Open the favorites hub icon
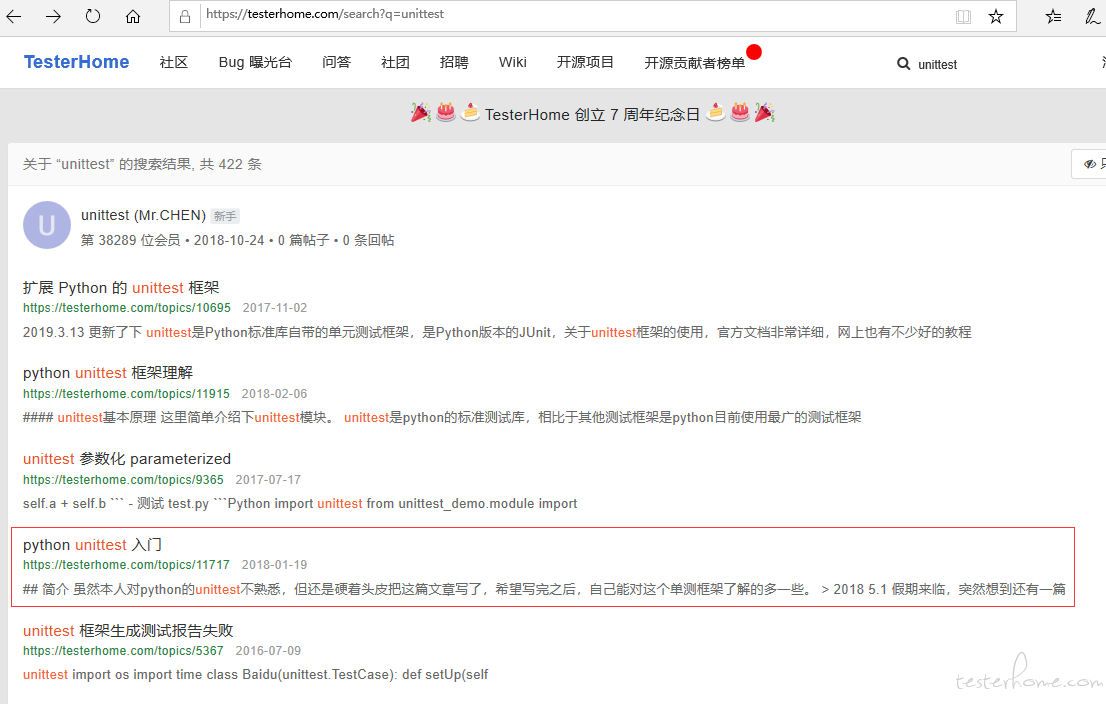Screen dimensions: 1106x704 click(1053, 17)
